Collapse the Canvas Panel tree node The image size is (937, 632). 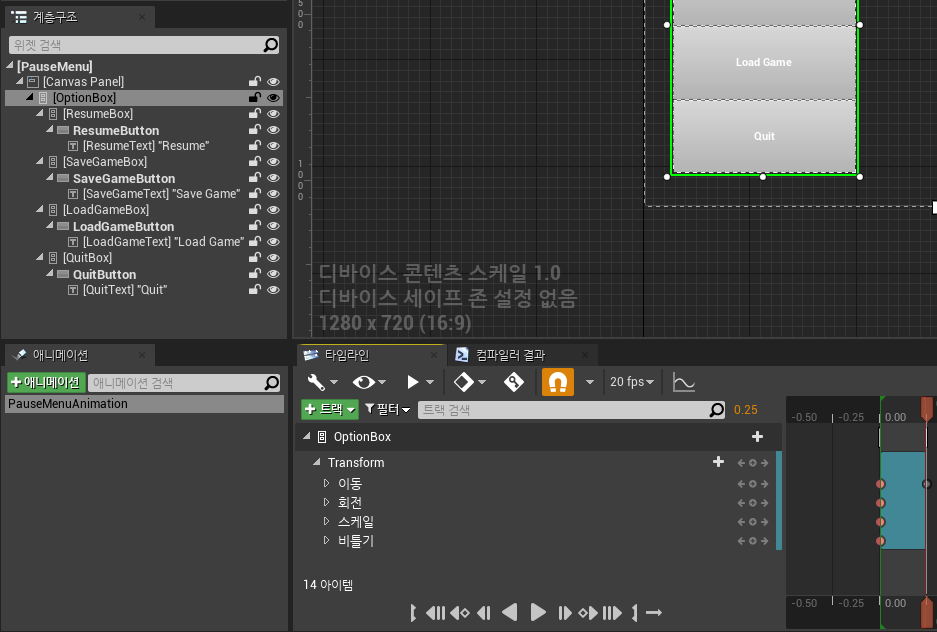tap(20, 81)
